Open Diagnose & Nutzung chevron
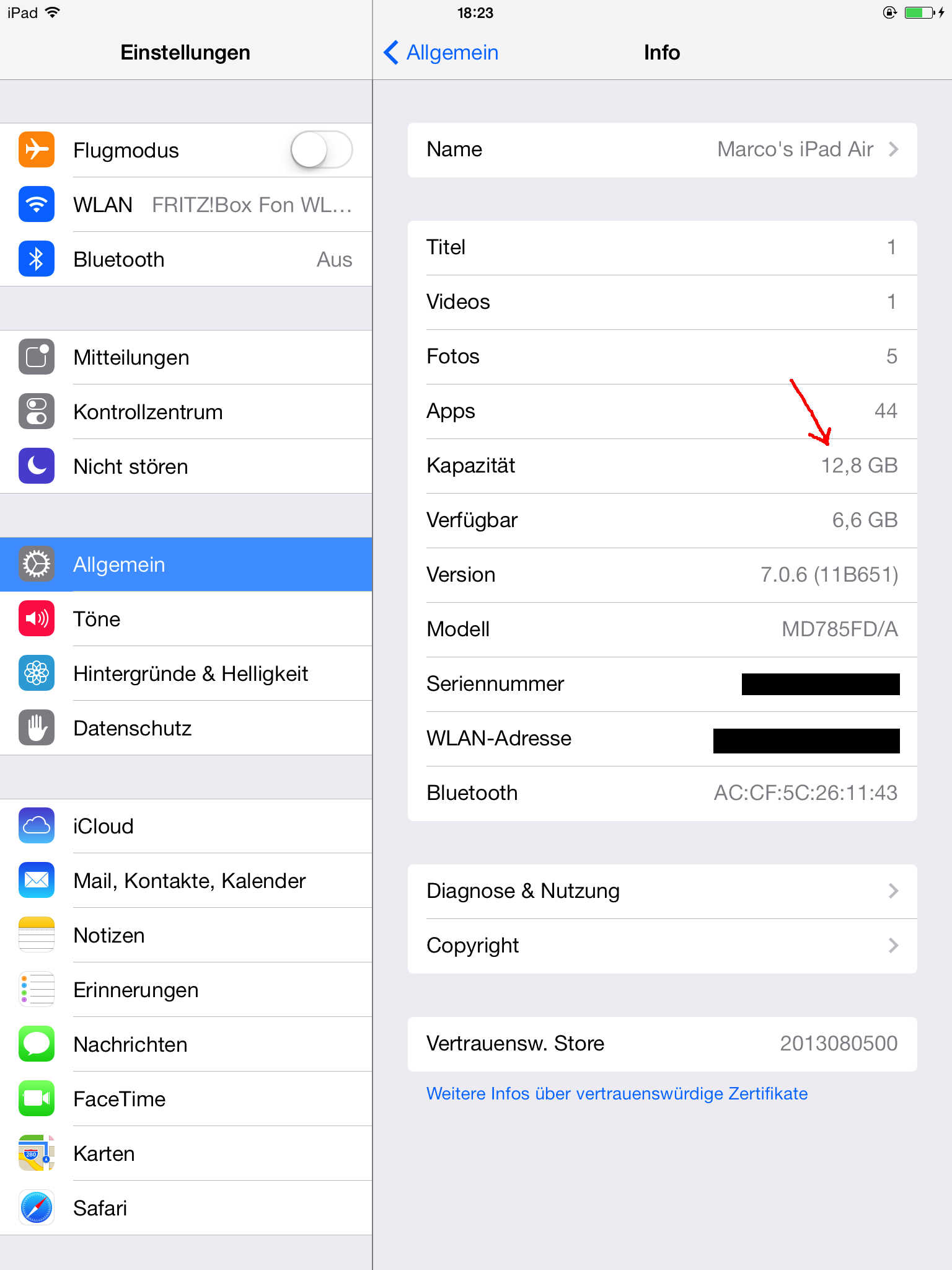Screen dimensions: 952x1270 tap(893, 891)
